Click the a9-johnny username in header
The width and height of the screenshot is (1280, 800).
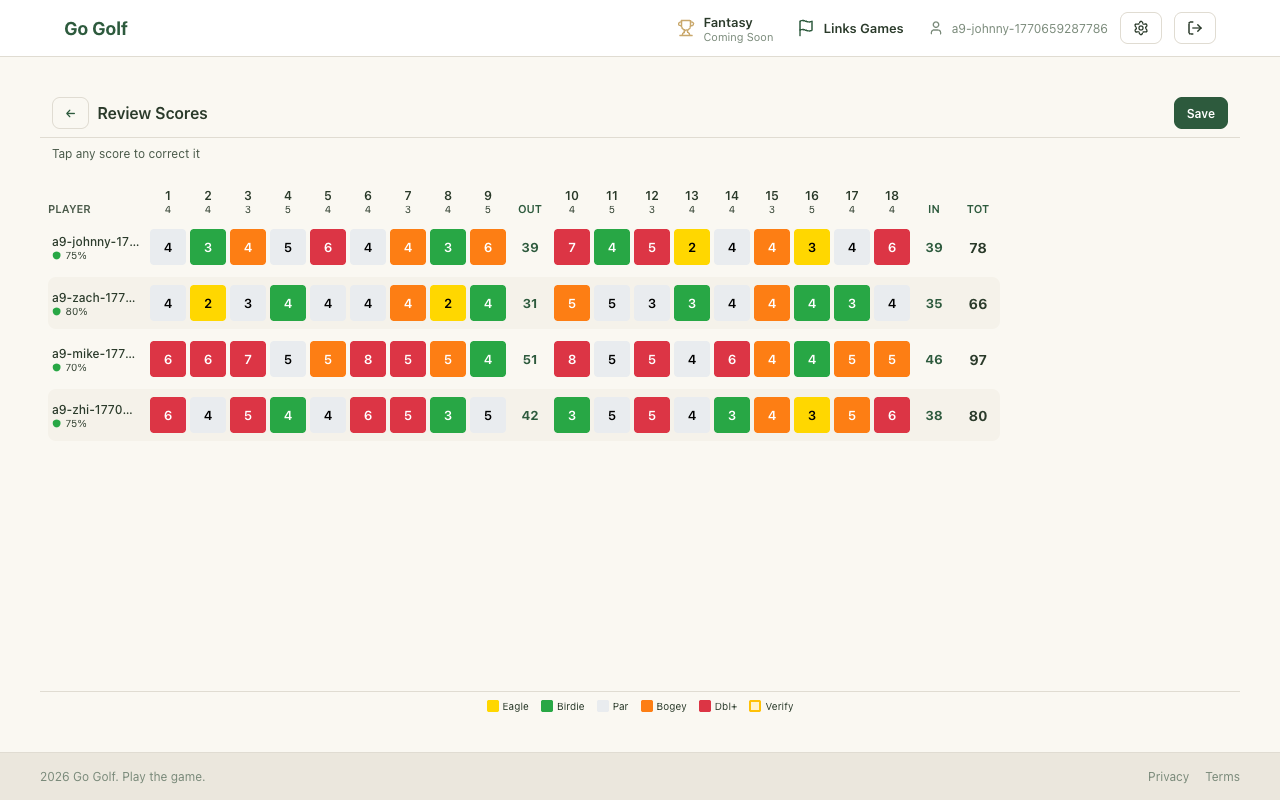click(1029, 28)
